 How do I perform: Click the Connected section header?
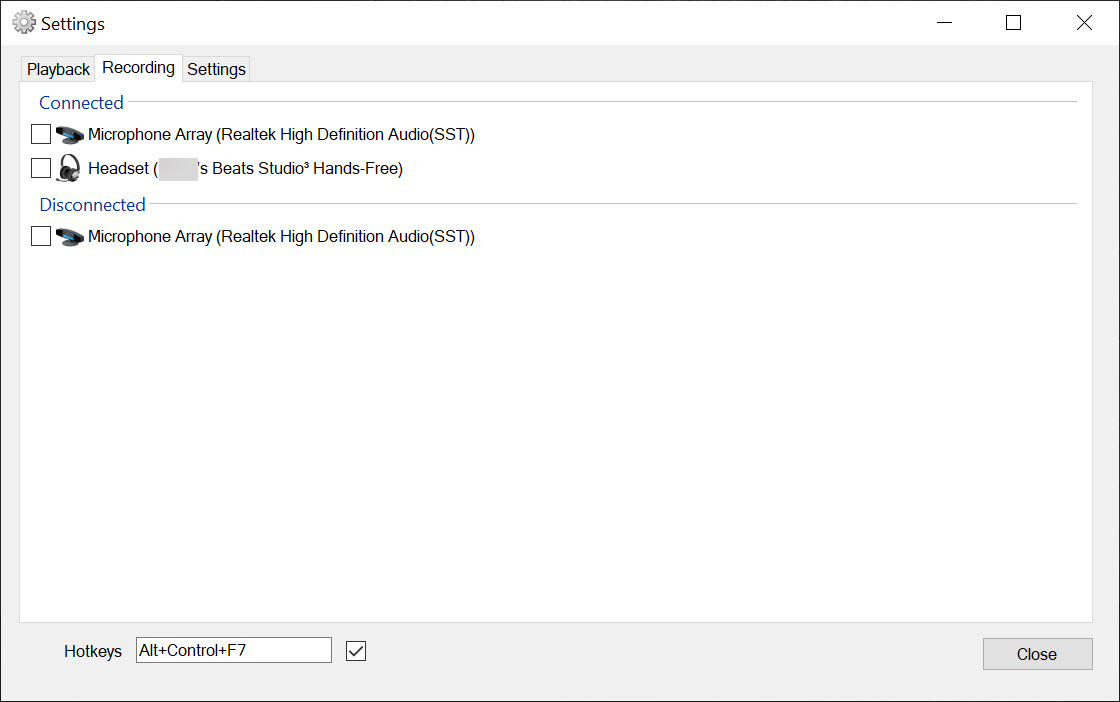[x=81, y=103]
